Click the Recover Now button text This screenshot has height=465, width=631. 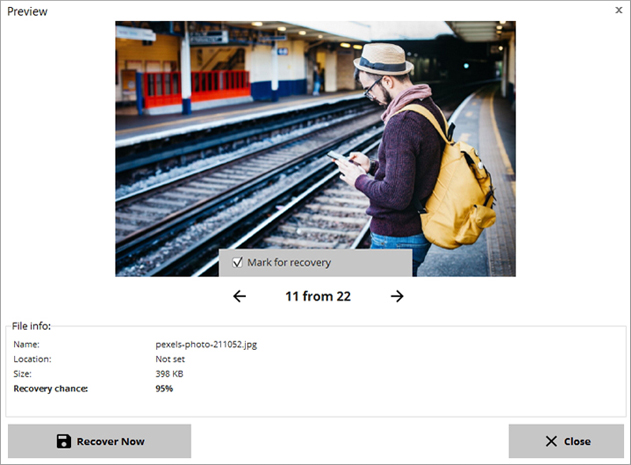111,441
